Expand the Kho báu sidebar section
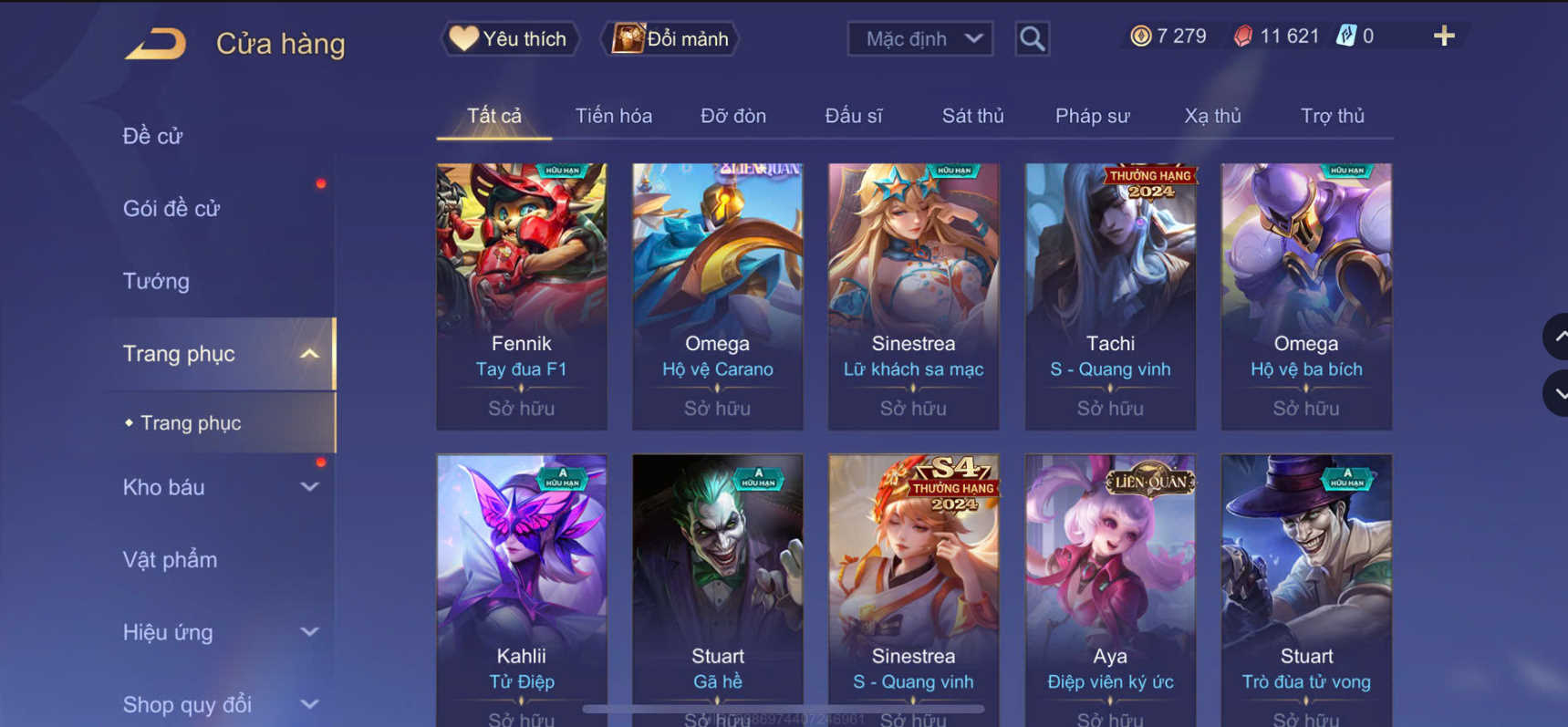This screenshot has width=1568, height=727. (309, 487)
